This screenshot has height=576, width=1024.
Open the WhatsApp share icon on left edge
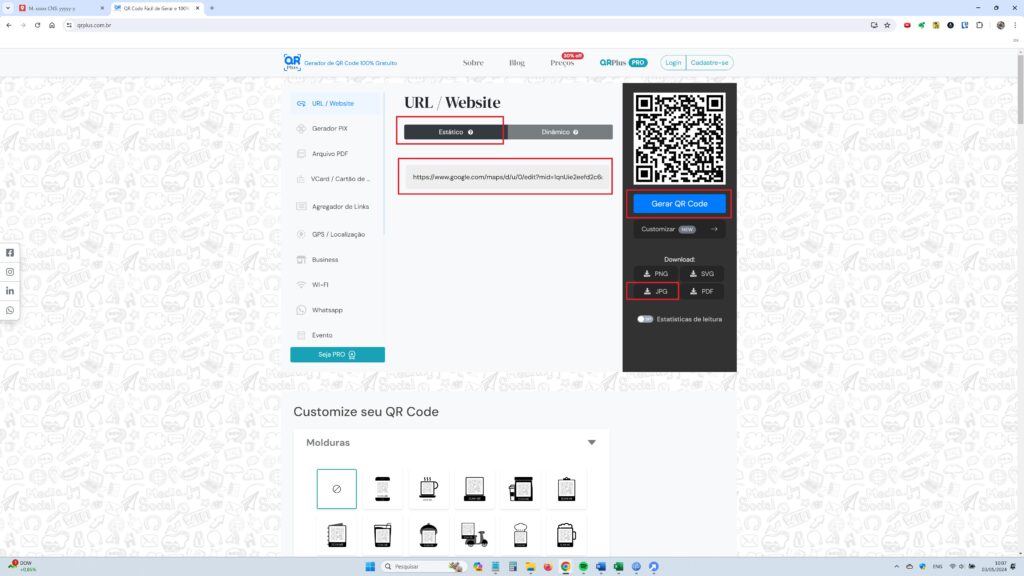click(10, 310)
